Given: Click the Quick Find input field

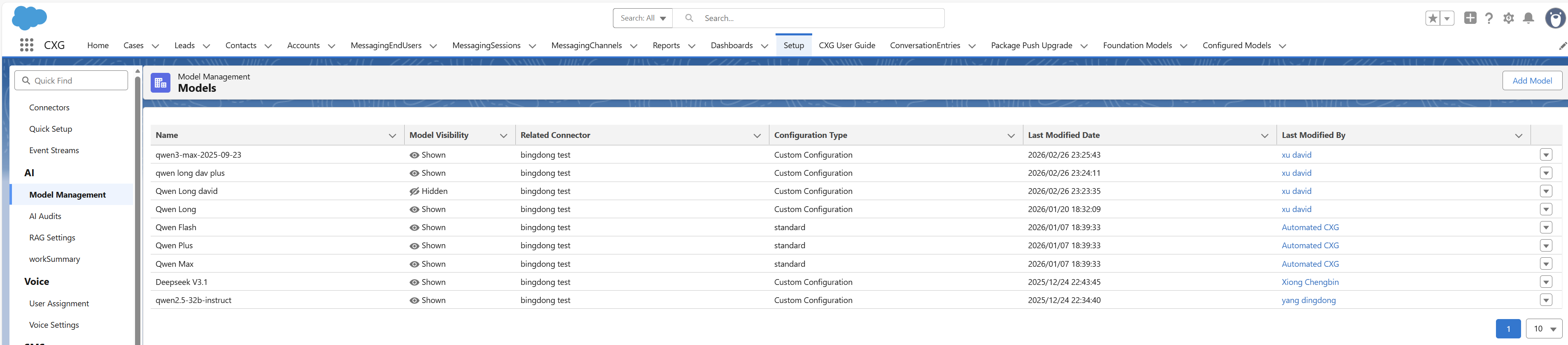Looking at the screenshot, I should pyautogui.click(x=71, y=80).
